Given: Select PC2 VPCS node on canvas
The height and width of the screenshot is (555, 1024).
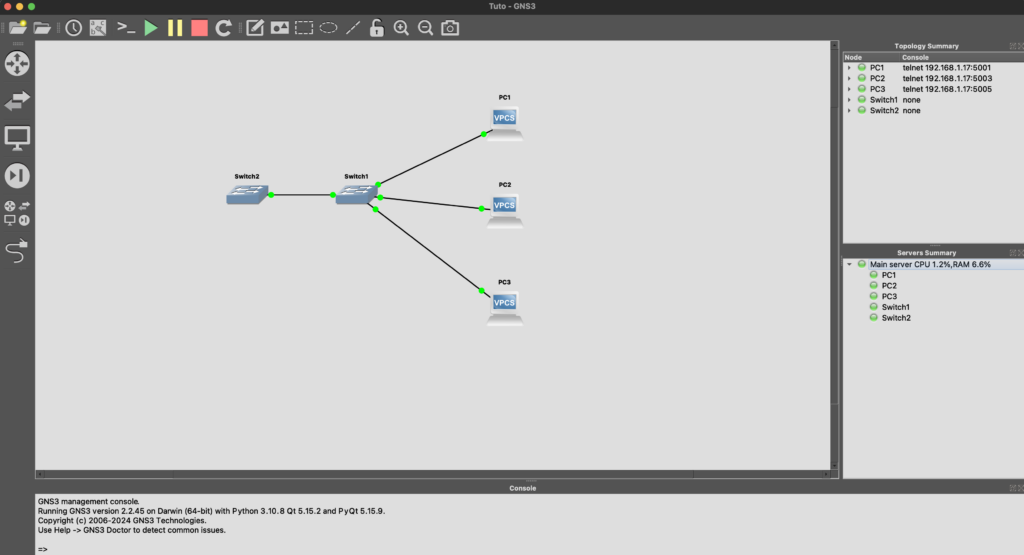Looking at the screenshot, I should (x=505, y=210).
